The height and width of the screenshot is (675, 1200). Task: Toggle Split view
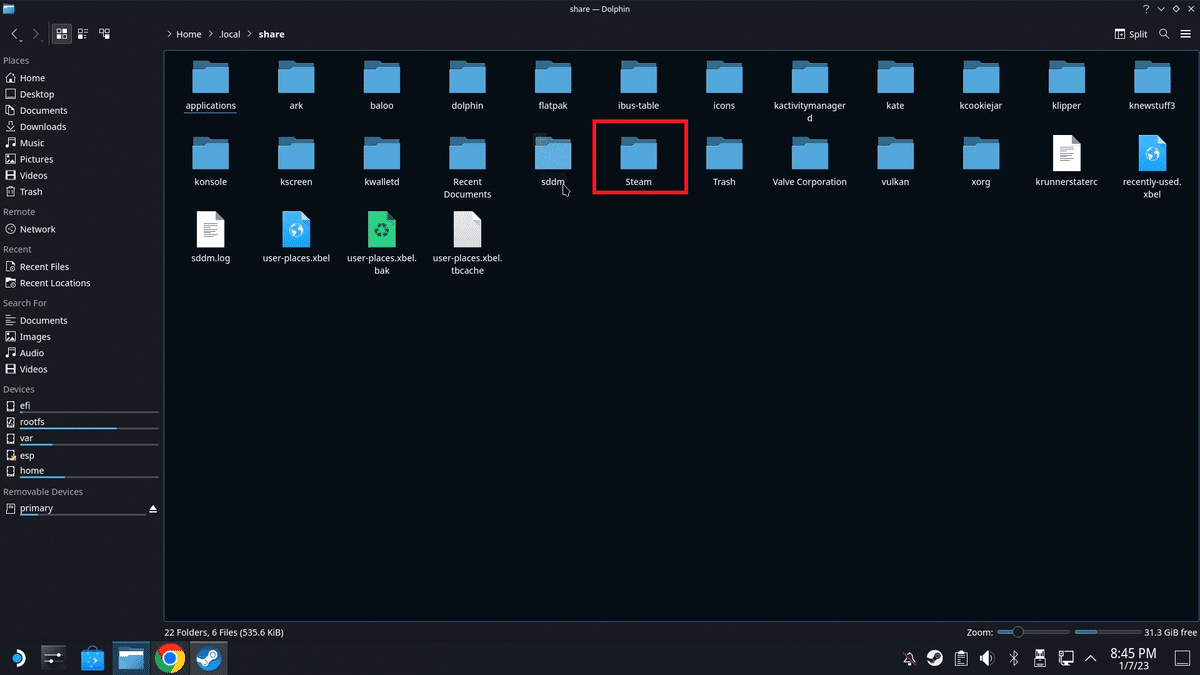tap(1131, 34)
